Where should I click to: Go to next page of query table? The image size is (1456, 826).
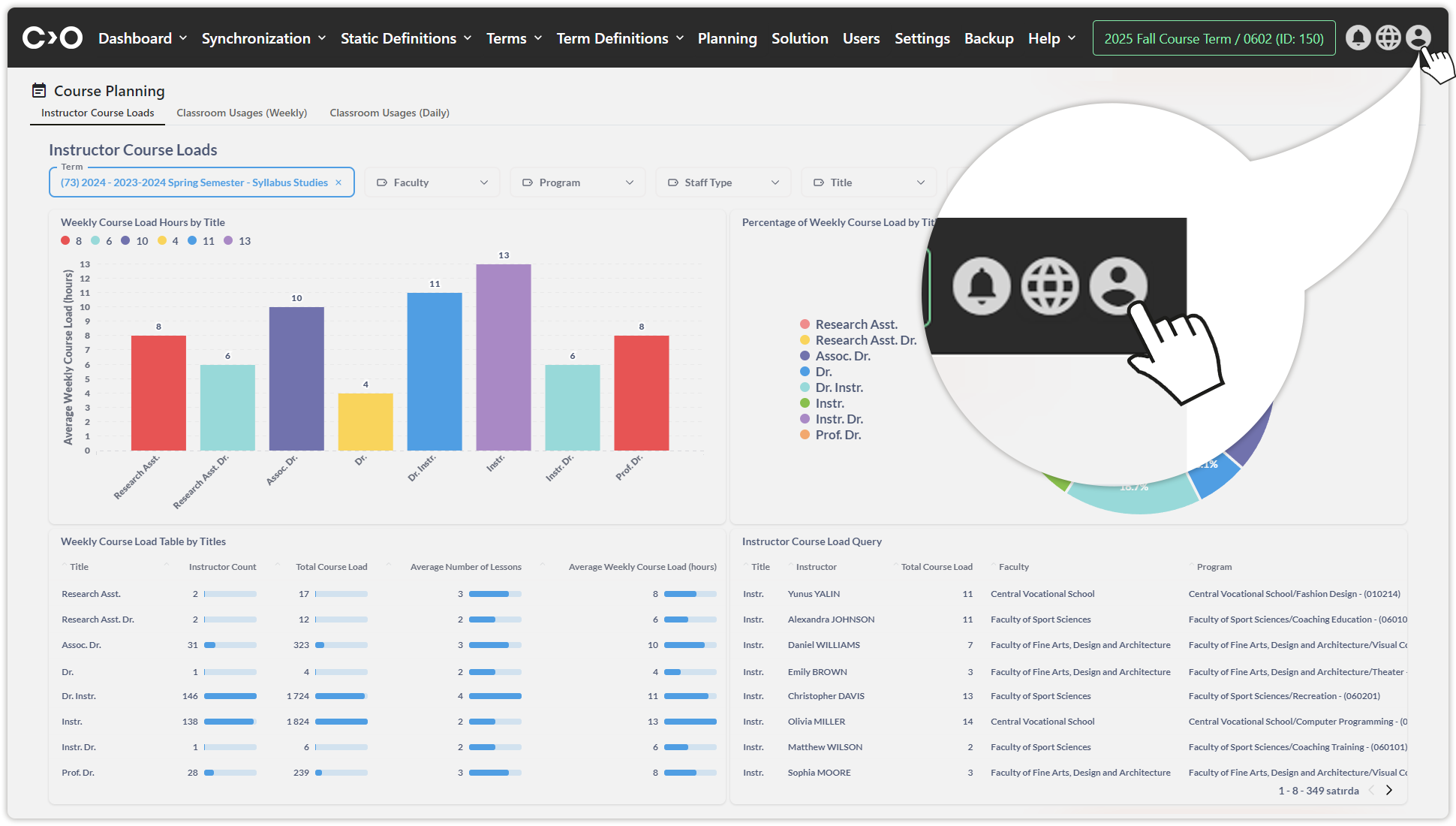pos(1389,790)
